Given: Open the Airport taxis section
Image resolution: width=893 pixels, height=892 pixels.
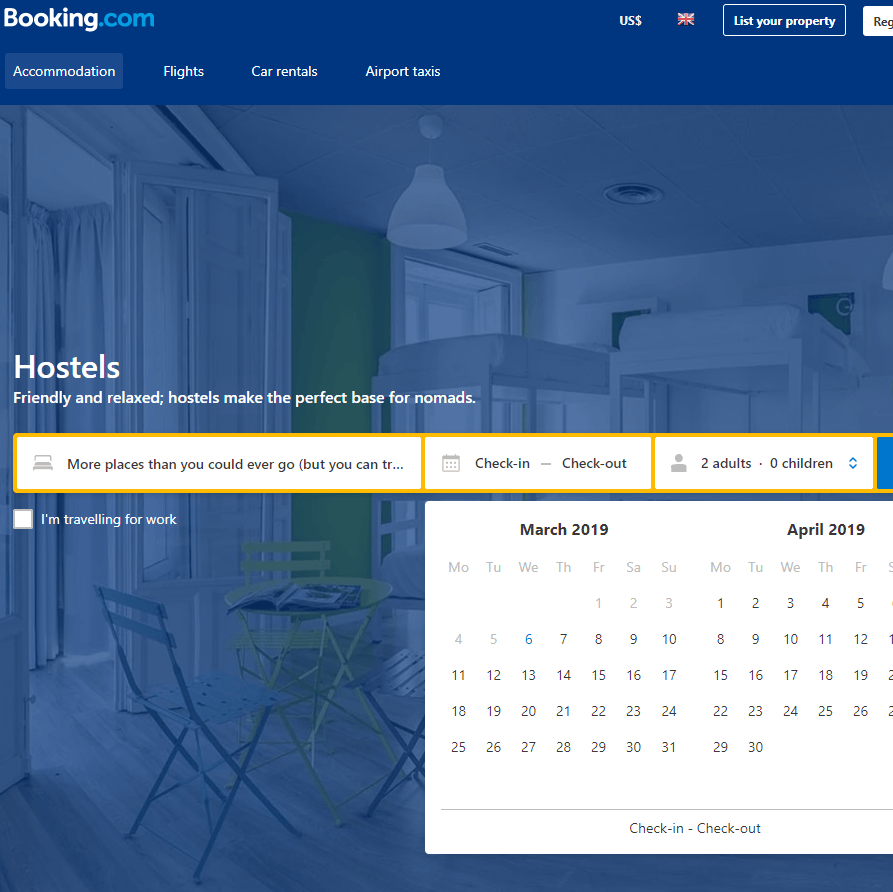Looking at the screenshot, I should 402,71.
